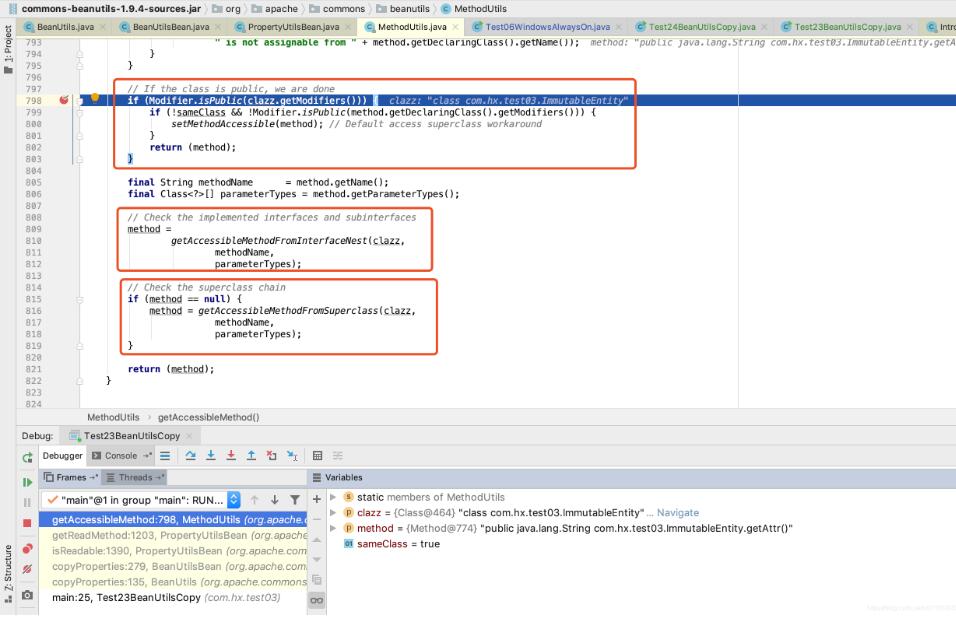Toggle Mute Breakpoints in the debug sidebar
Viewport: 956px width, 619px height.
(x=27, y=570)
